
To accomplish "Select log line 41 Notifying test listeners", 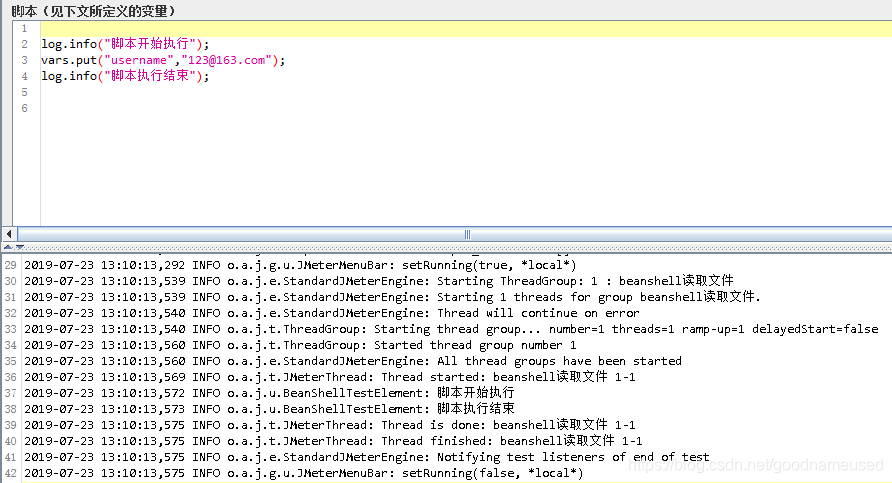I will click(367, 457).
